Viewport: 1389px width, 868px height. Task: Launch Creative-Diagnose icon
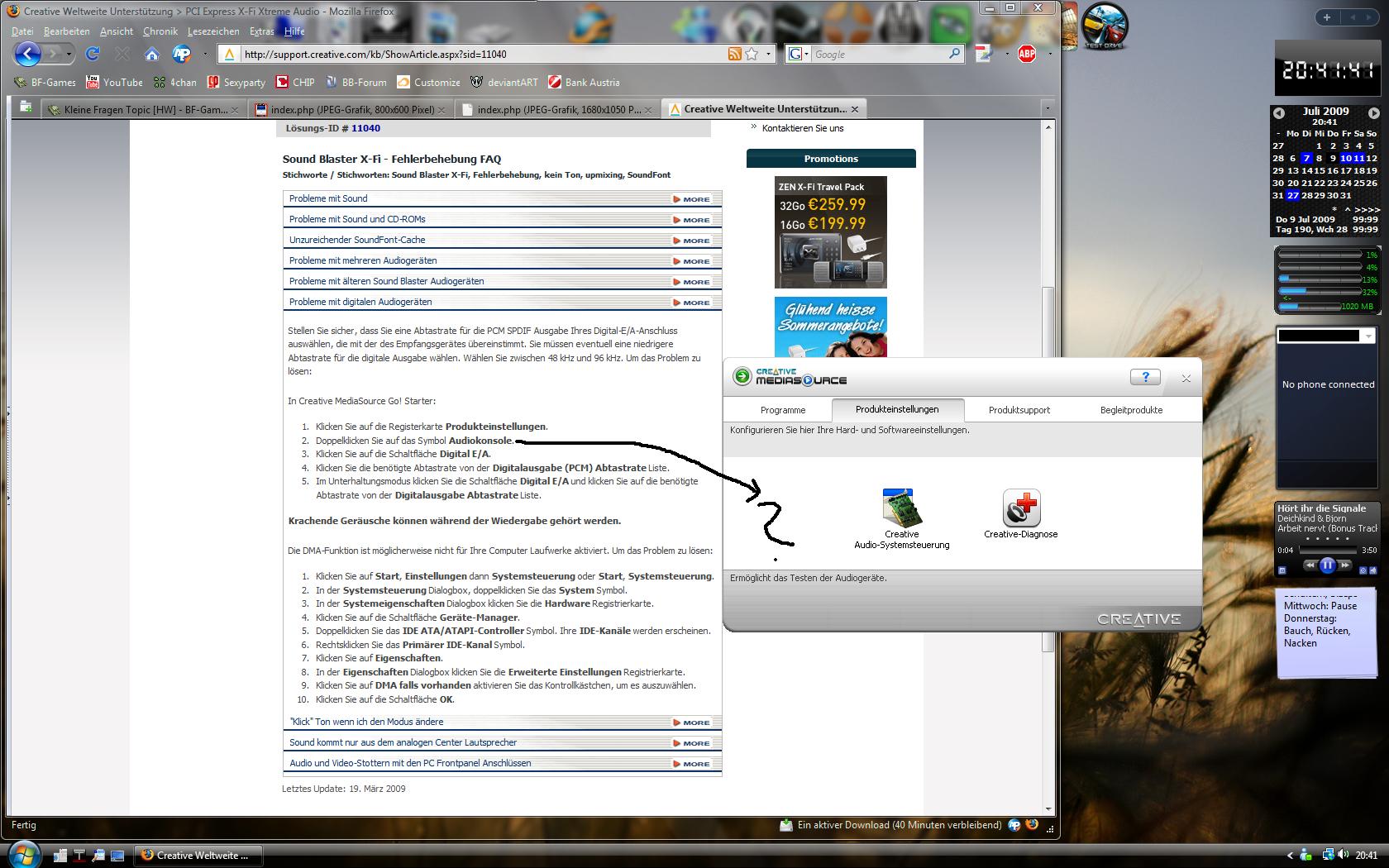tap(1021, 514)
